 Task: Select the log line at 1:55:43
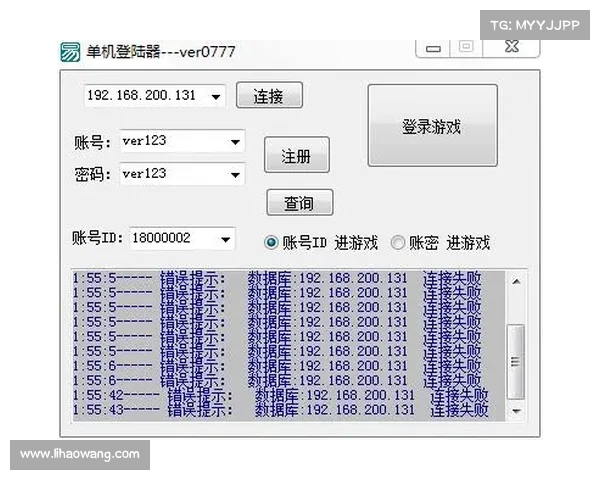tap(280, 410)
